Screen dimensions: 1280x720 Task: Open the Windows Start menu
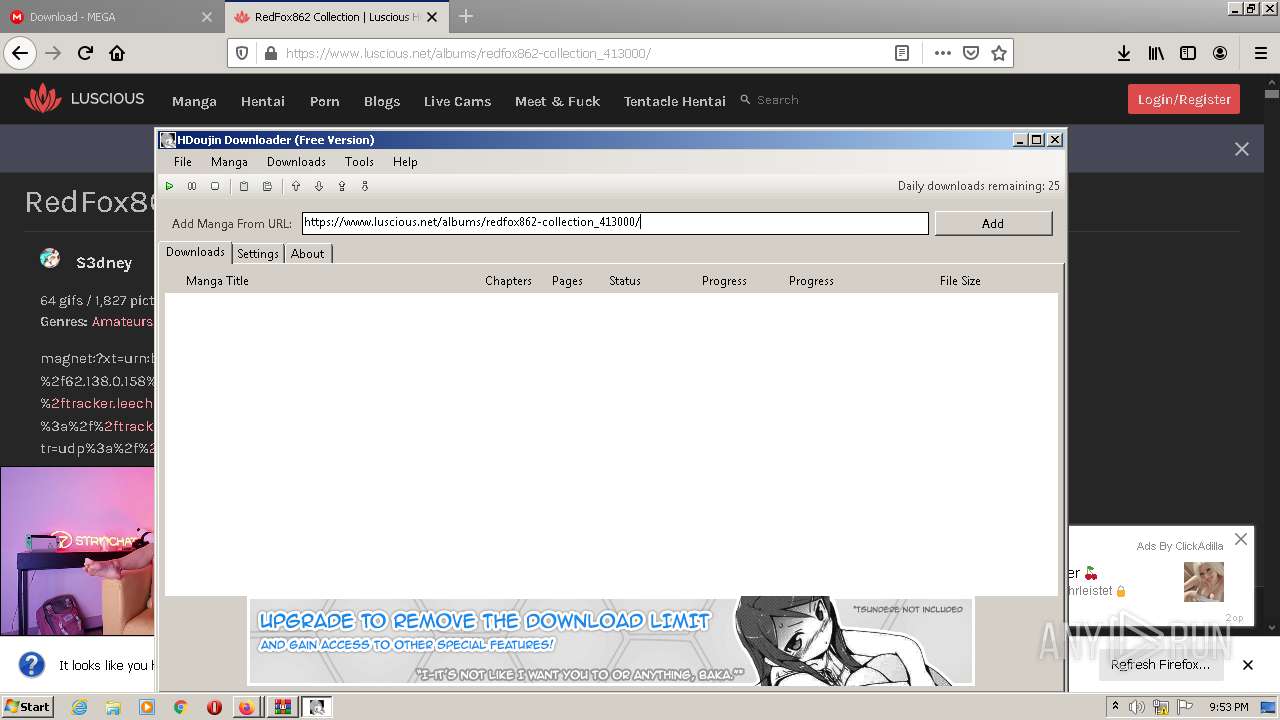(x=28, y=707)
